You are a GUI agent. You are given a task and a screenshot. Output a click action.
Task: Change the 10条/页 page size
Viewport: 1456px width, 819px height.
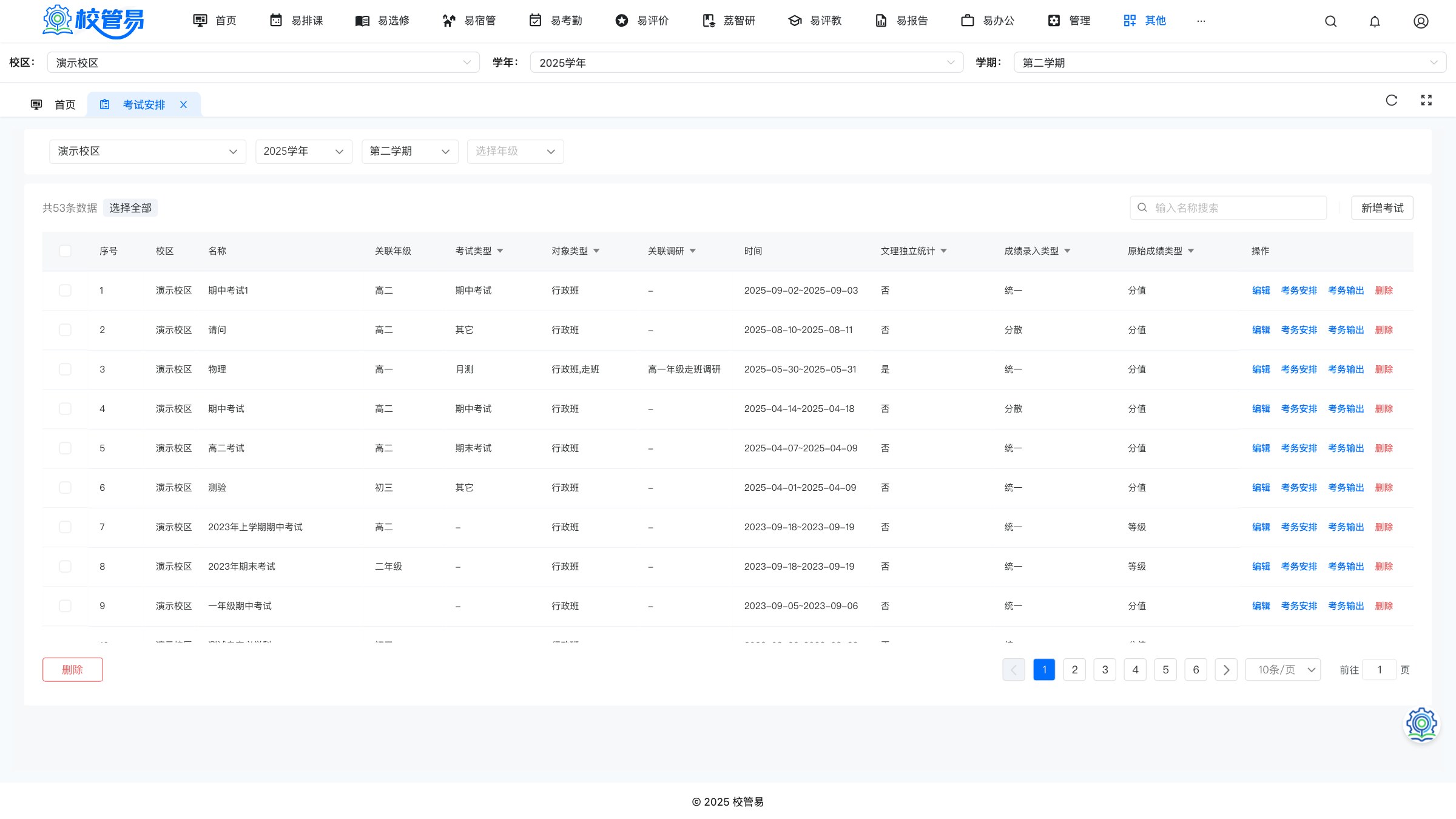pyautogui.click(x=1283, y=670)
